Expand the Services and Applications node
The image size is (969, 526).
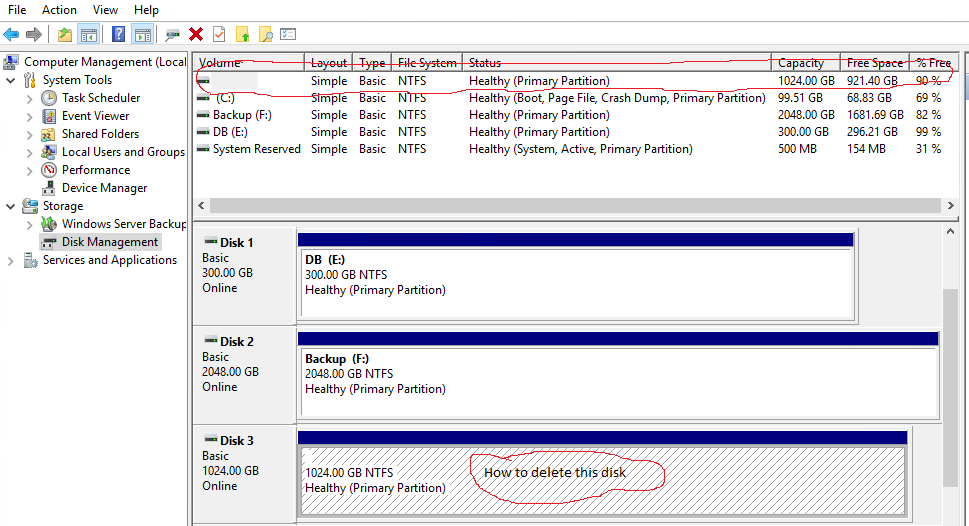[11, 260]
